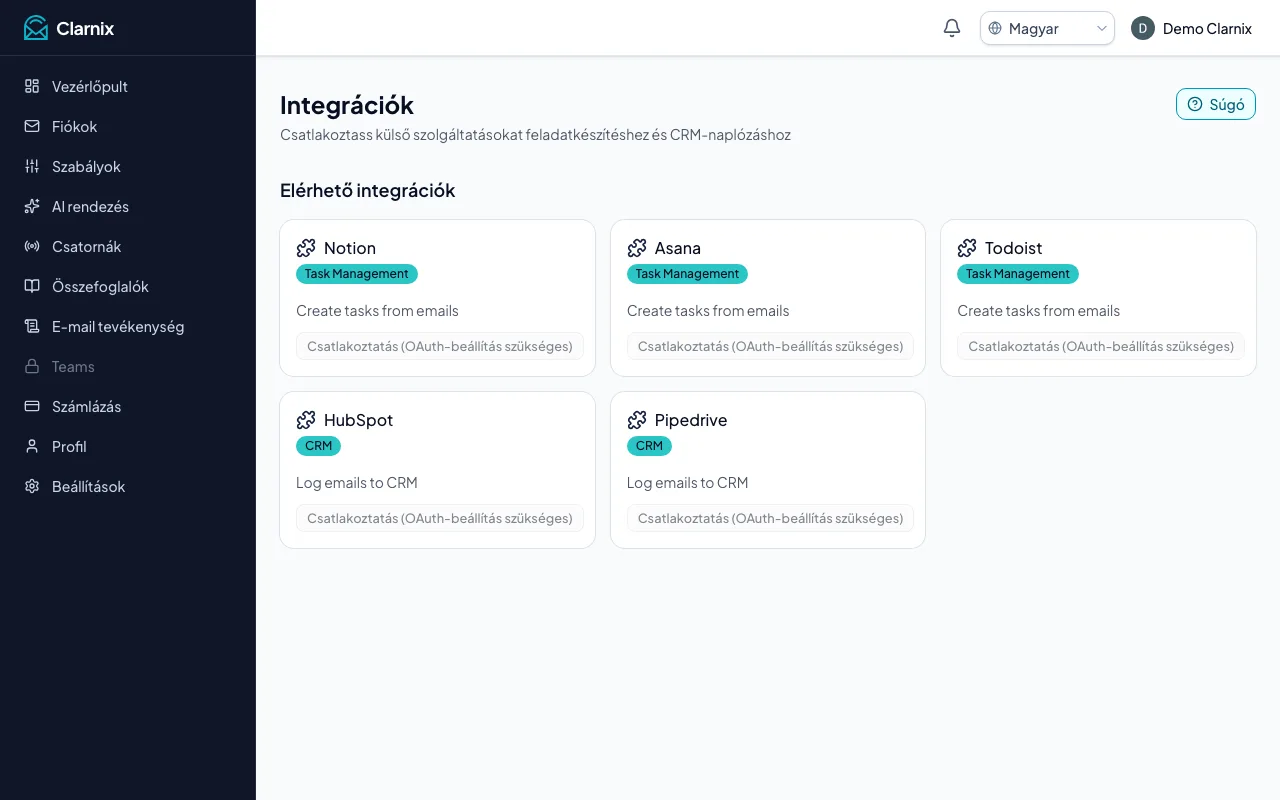Click 'Create tasks from emails' on Todoist card
Image resolution: width=1280 pixels, height=800 pixels.
pos(1038,311)
